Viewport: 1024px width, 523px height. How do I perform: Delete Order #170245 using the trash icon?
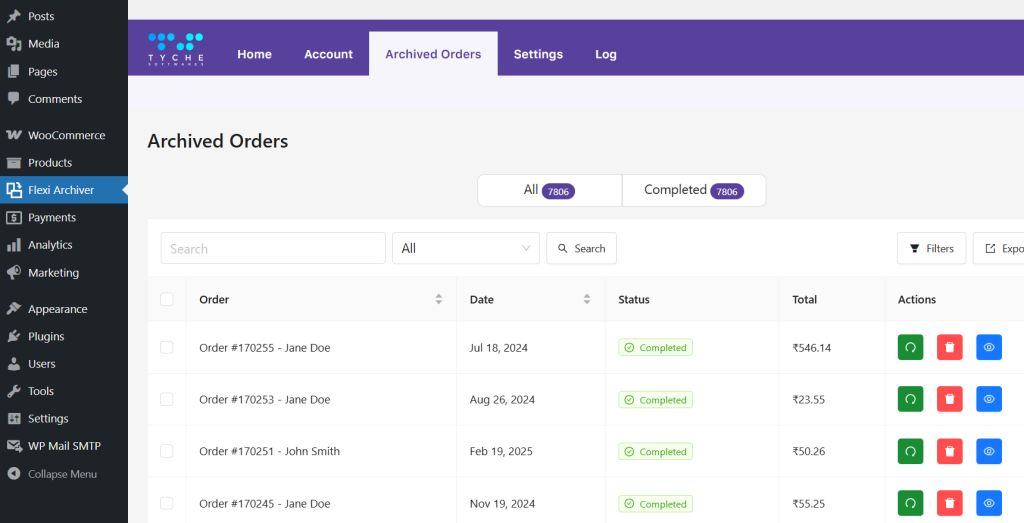point(949,503)
